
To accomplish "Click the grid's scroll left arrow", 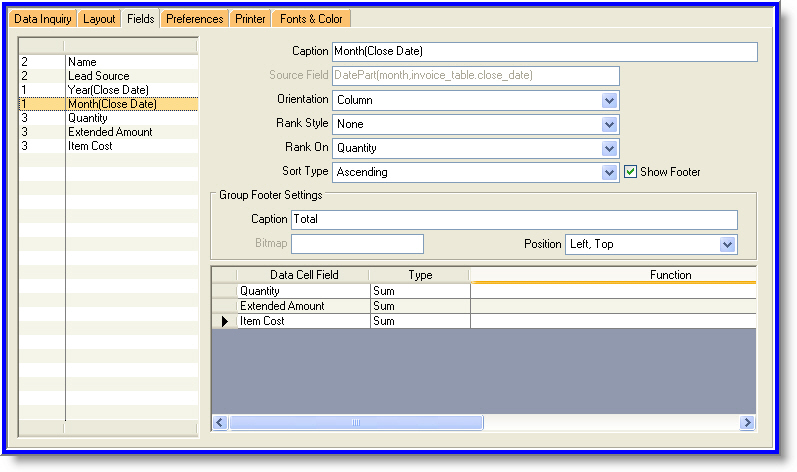I will click(220, 423).
